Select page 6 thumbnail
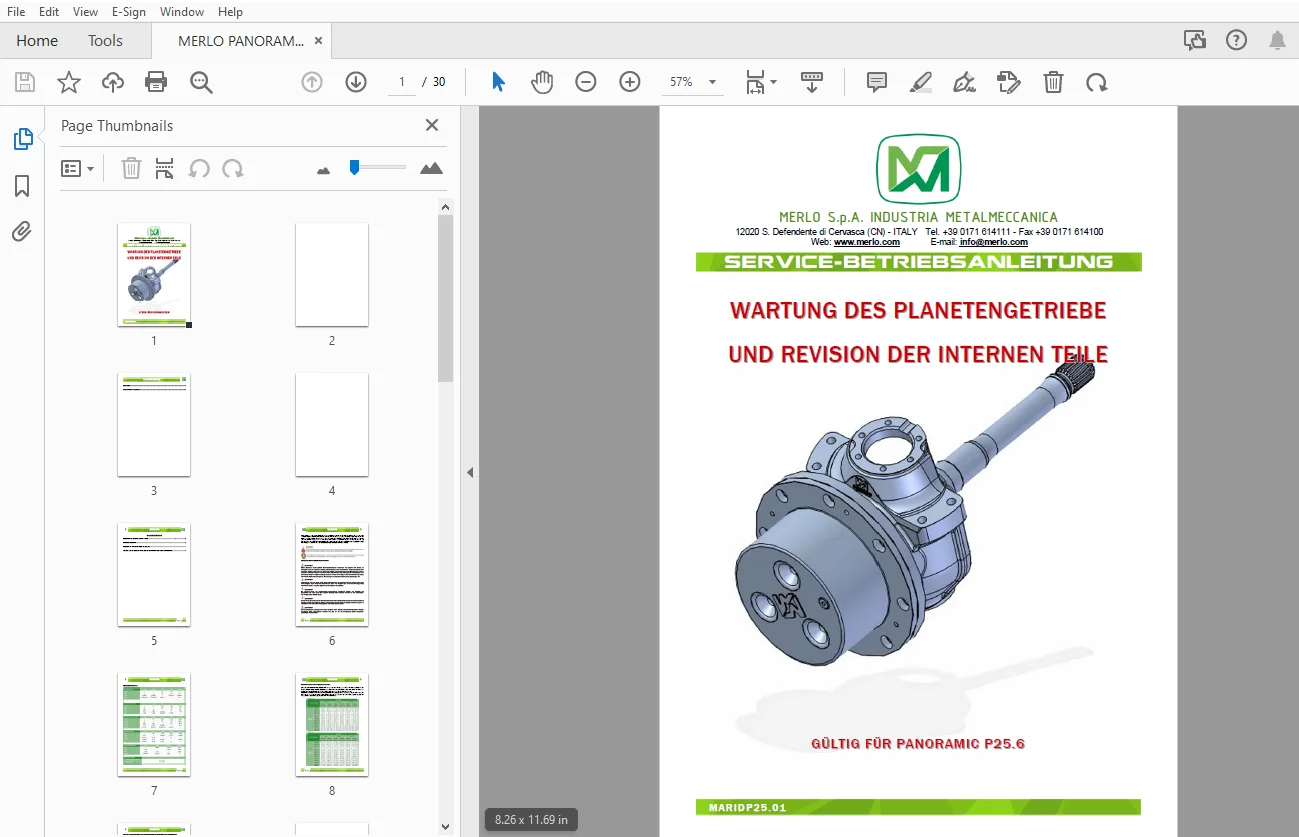 (x=332, y=575)
